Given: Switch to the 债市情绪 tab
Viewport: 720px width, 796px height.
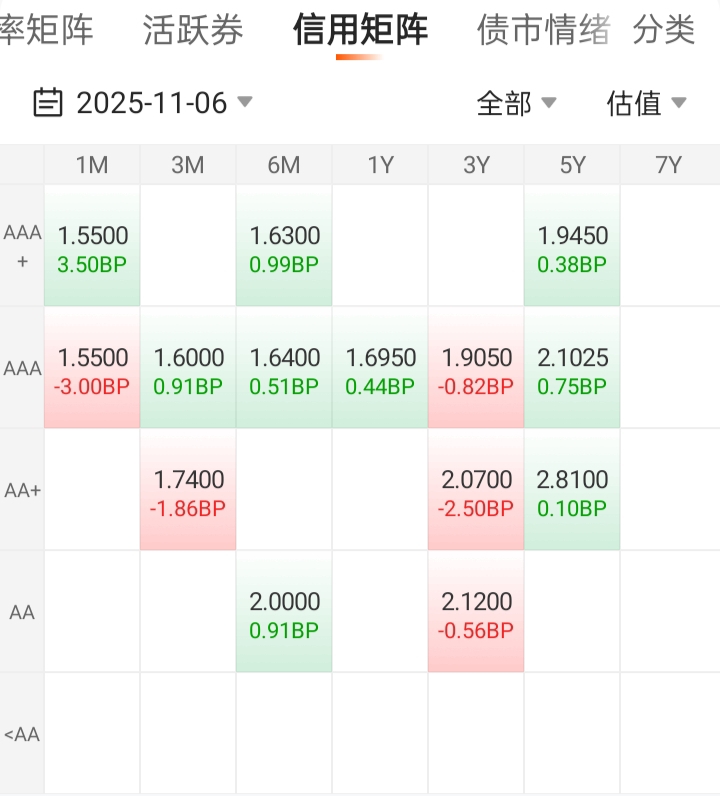Looking at the screenshot, I should click(543, 30).
